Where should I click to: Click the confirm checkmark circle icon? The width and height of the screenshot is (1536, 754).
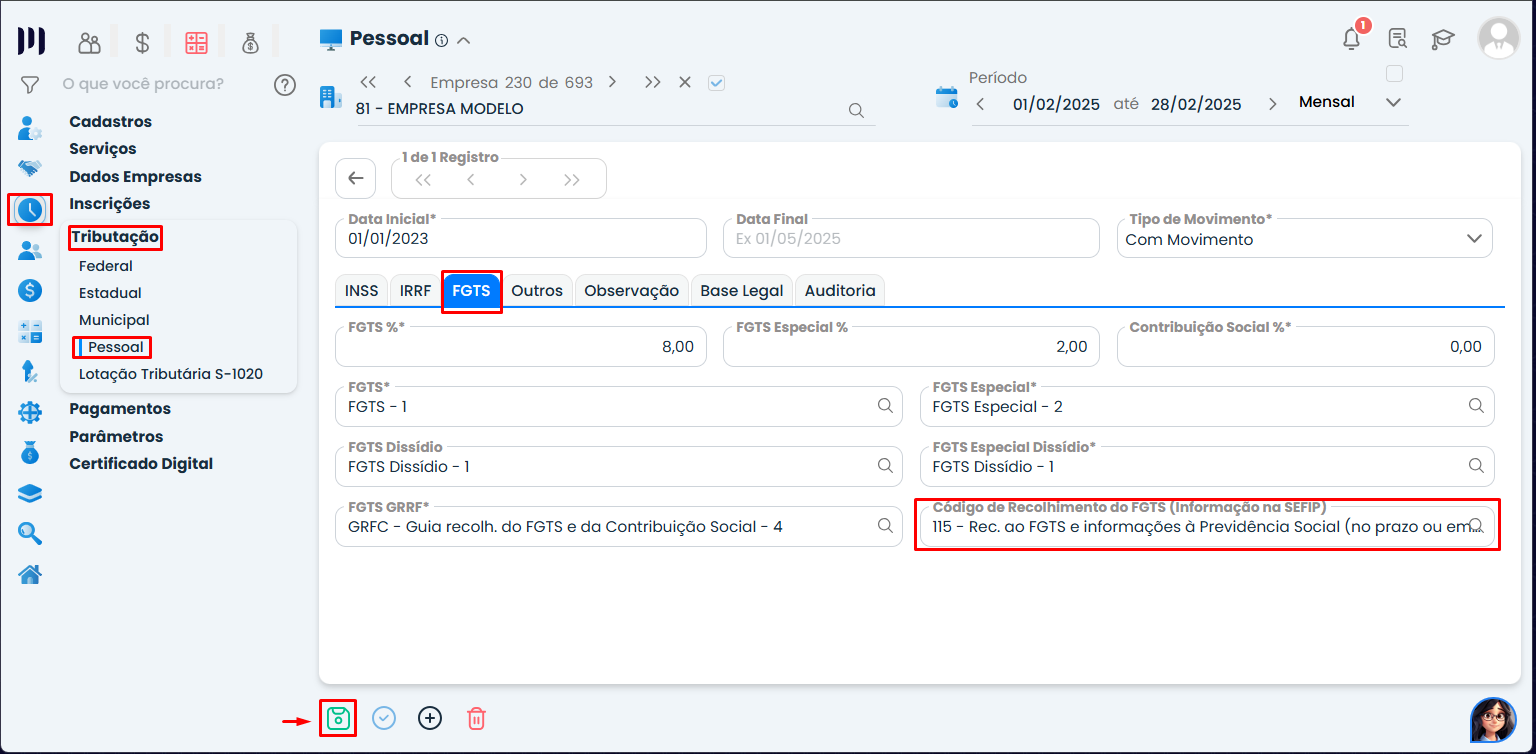(384, 718)
